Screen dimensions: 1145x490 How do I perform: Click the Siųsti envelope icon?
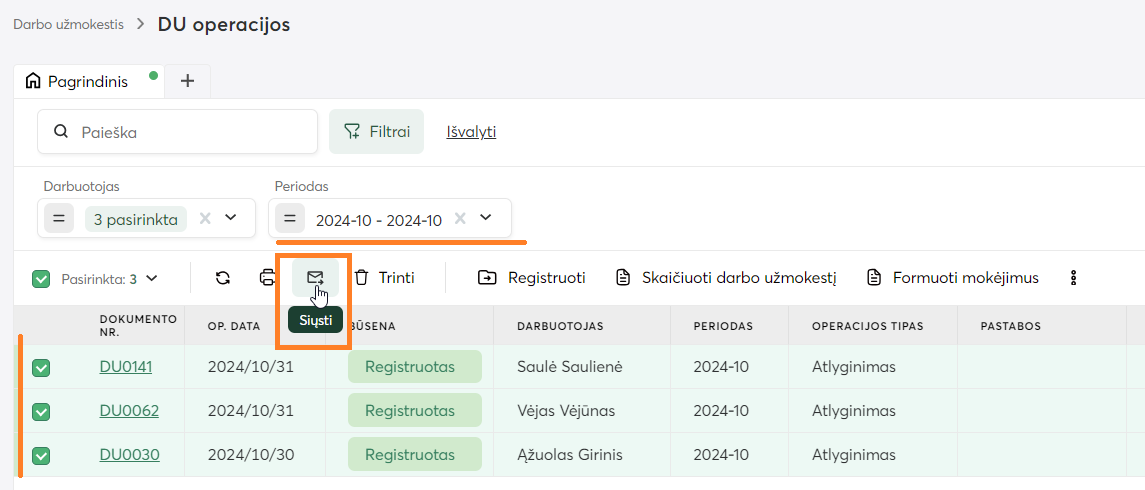pyautogui.click(x=315, y=277)
